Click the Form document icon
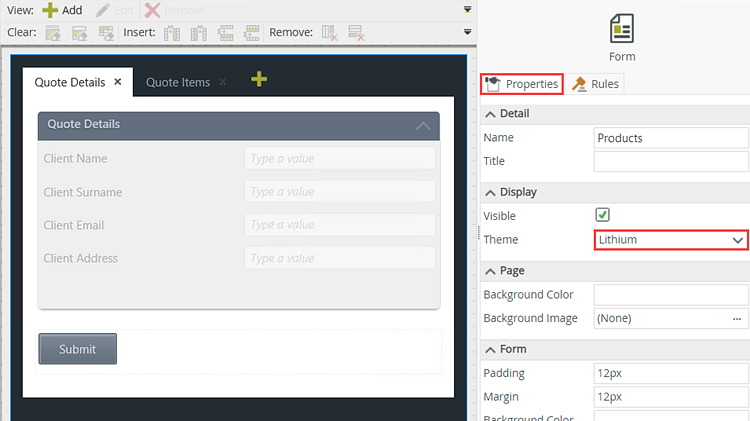This screenshot has width=750, height=421. [622, 29]
